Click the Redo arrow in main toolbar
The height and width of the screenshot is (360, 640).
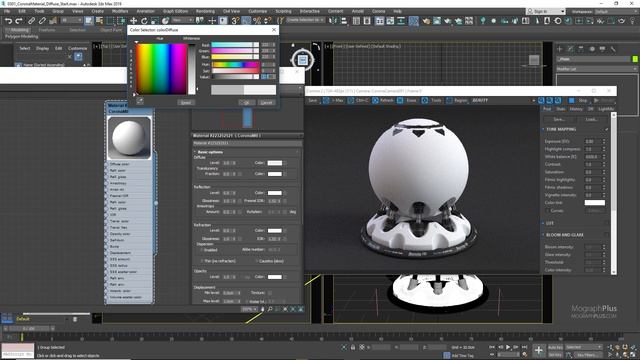click(19, 20)
